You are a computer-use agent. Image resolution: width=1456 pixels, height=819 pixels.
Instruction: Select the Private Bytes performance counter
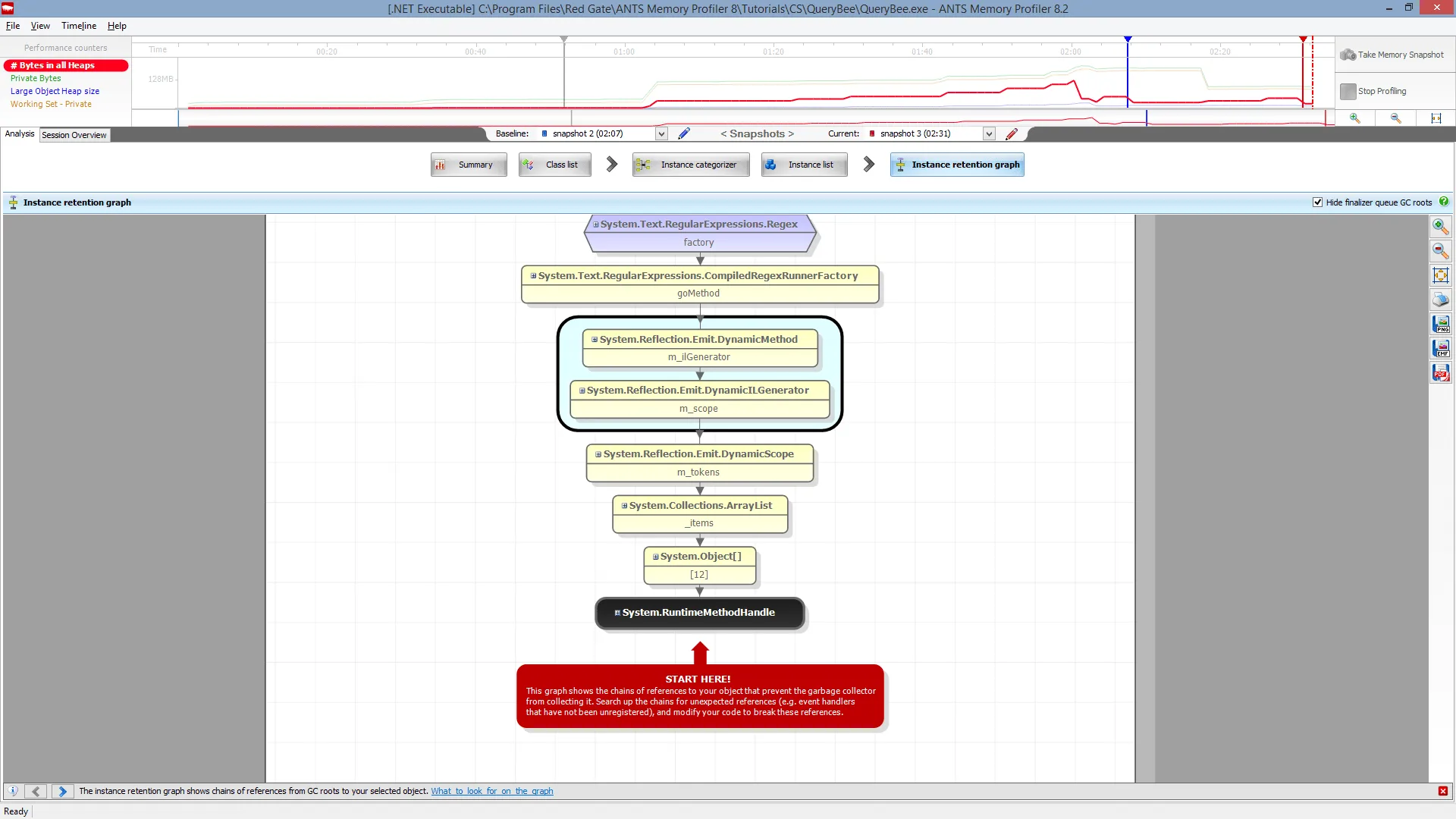(x=36, y=78)
